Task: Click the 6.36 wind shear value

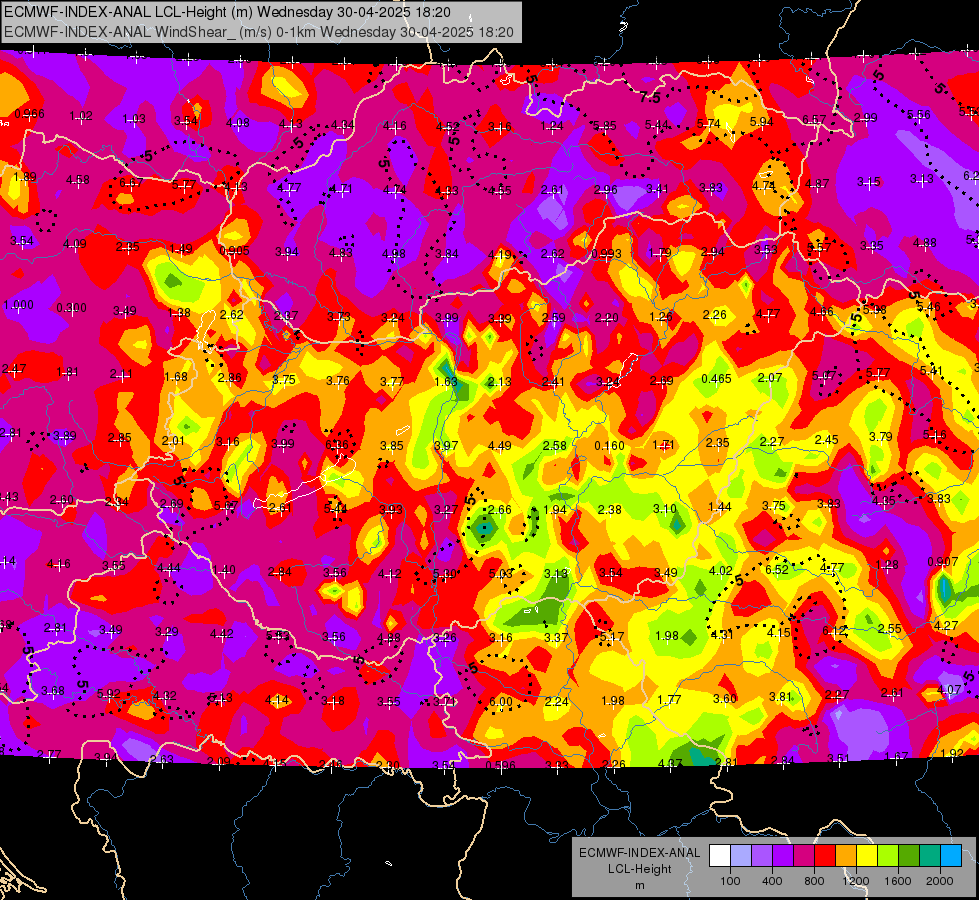Action: (337, 445)
